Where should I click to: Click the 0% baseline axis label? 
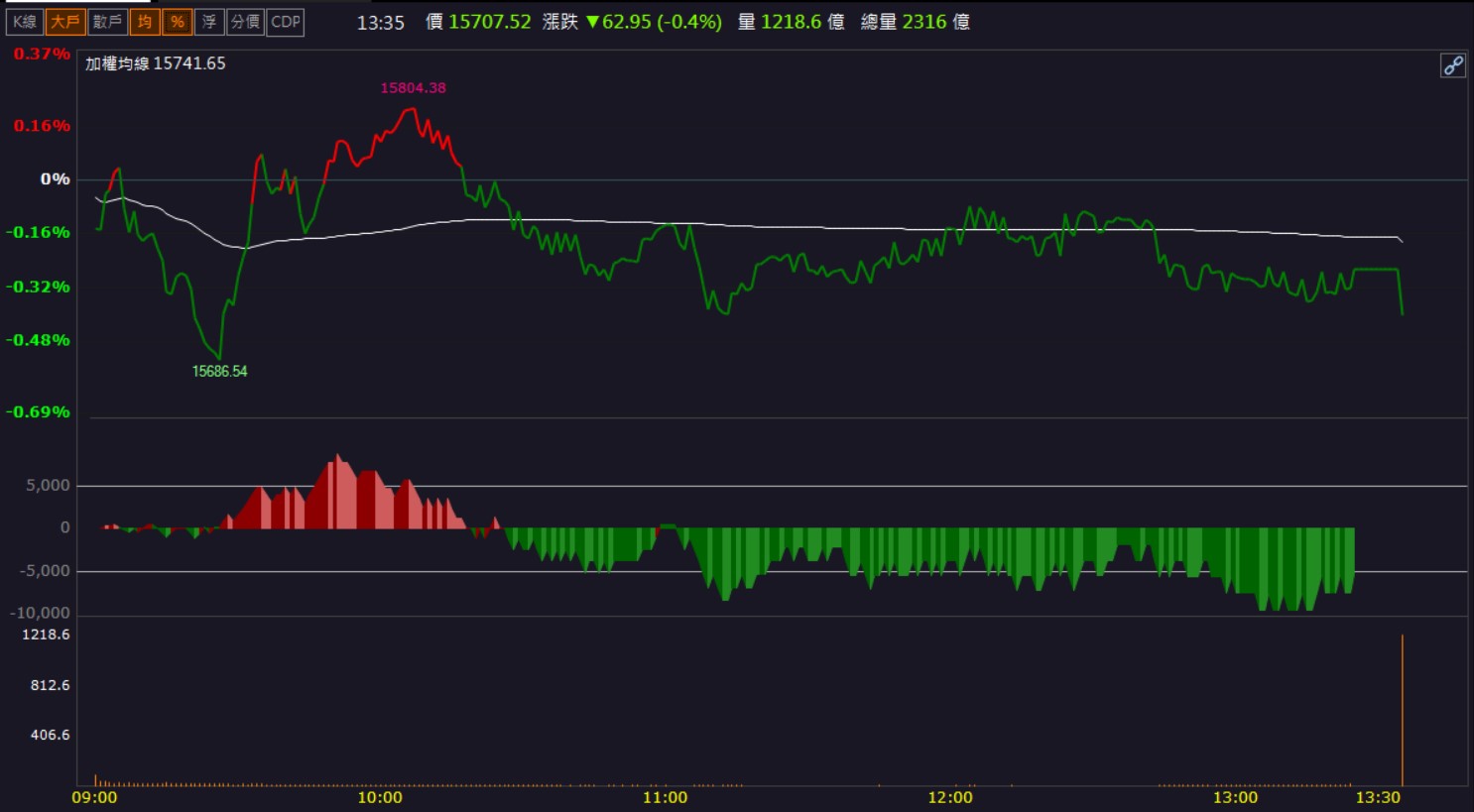56,179
